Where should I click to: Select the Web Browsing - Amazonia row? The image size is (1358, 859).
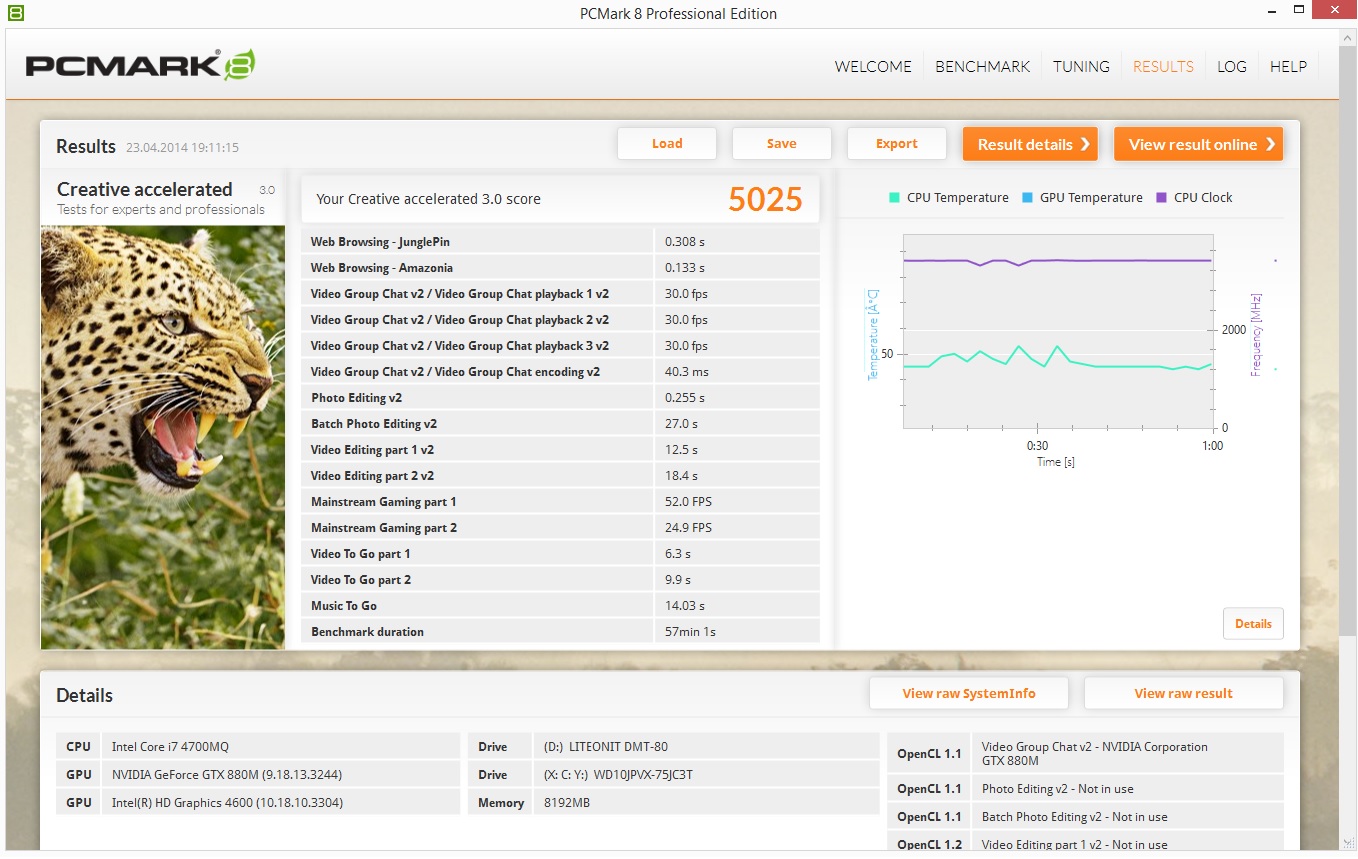tap(560, 268)
